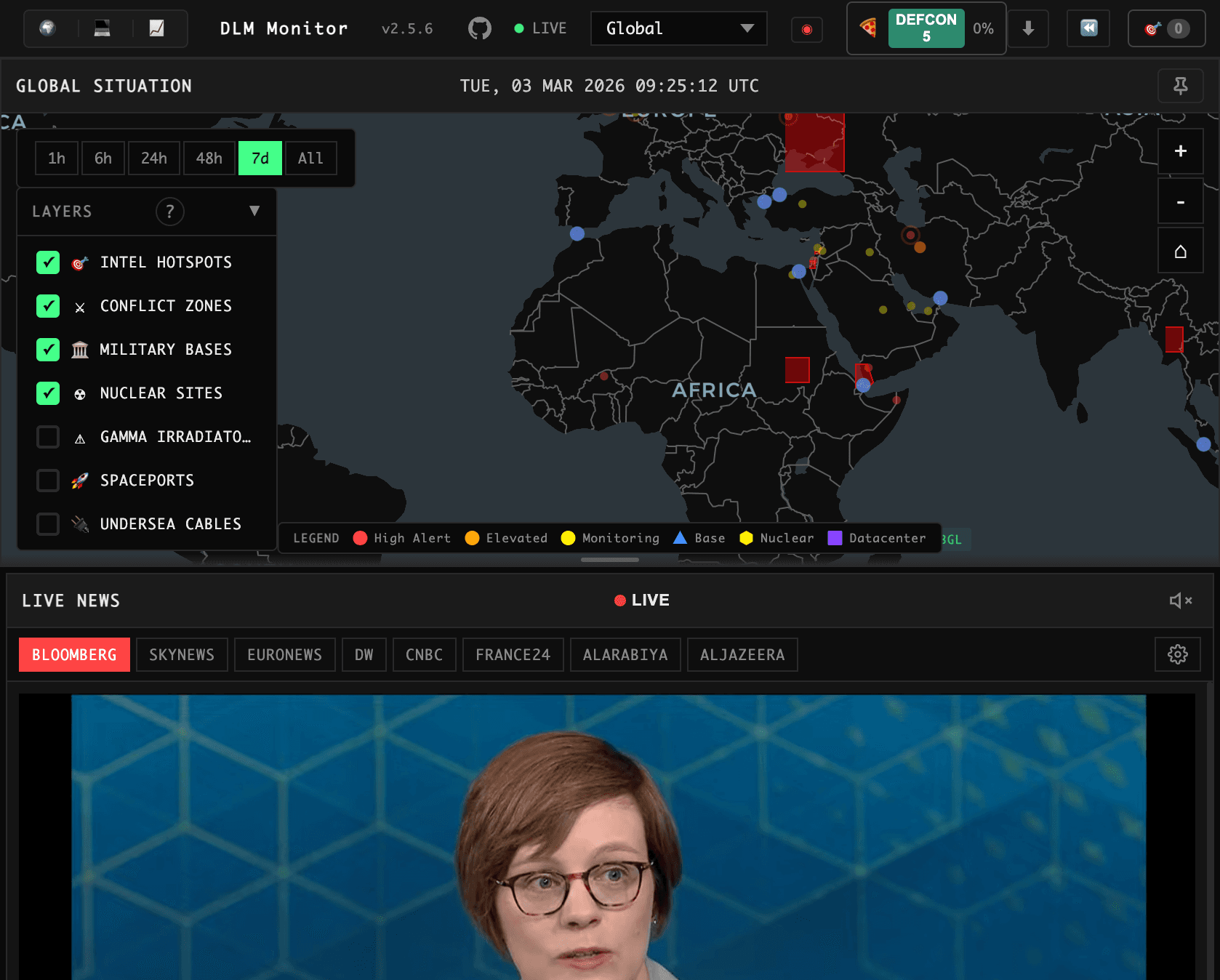Switch to the France24 channel
The width and height of the screenshot is (1220, 980).
click(x=513, y=655)
